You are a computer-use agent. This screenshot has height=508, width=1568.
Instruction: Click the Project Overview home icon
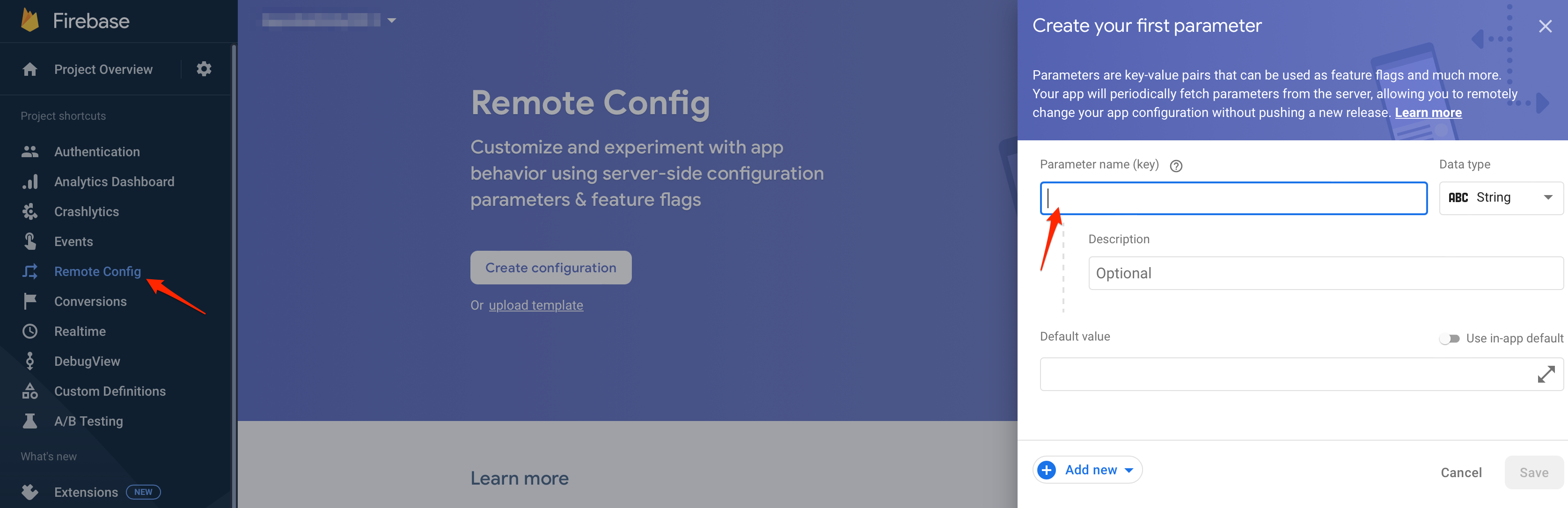click(30, 69)
